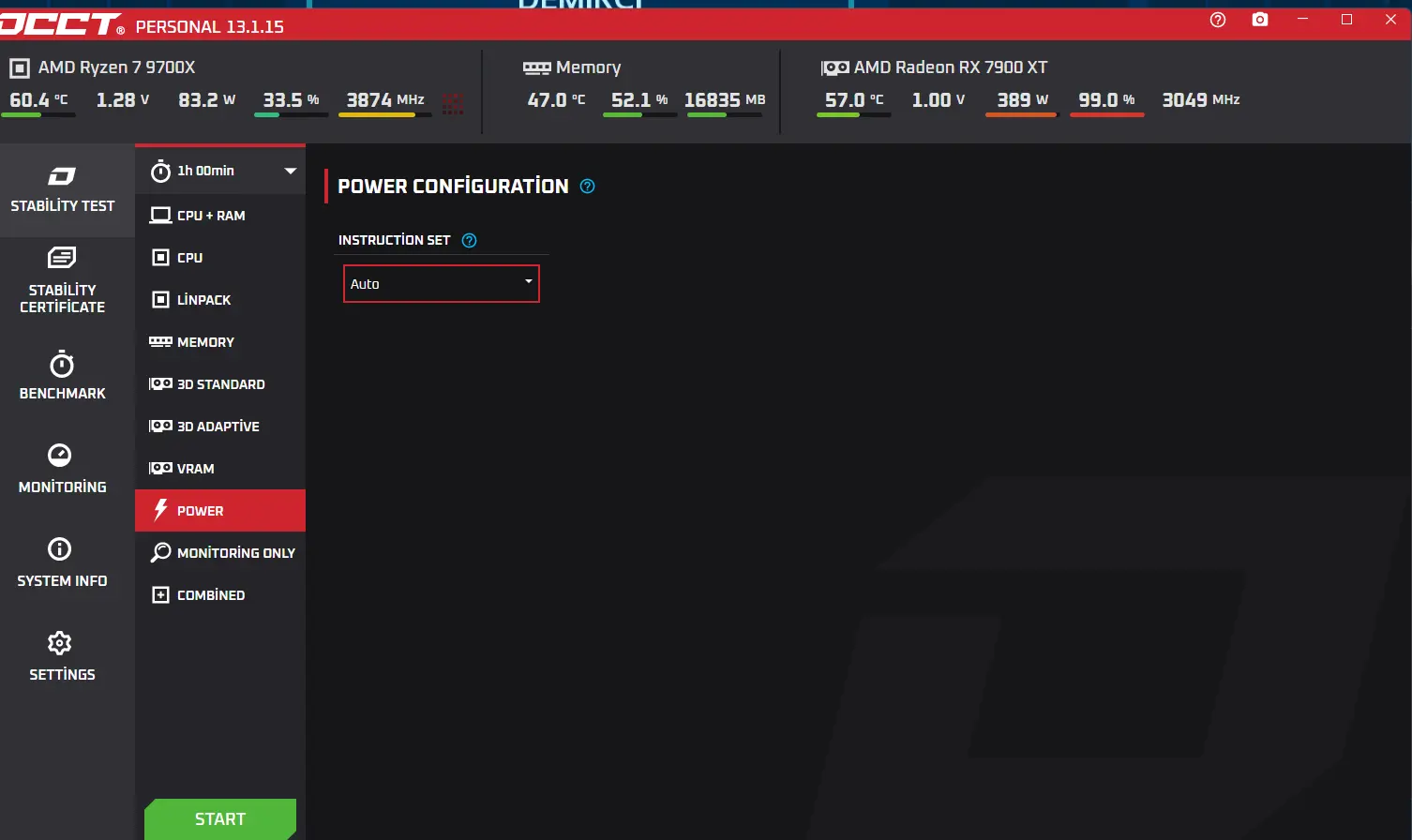Click the GPU frequency value 3049 MHz
This screenshot has height=840, width=1412.
(x=1201, y=100)
